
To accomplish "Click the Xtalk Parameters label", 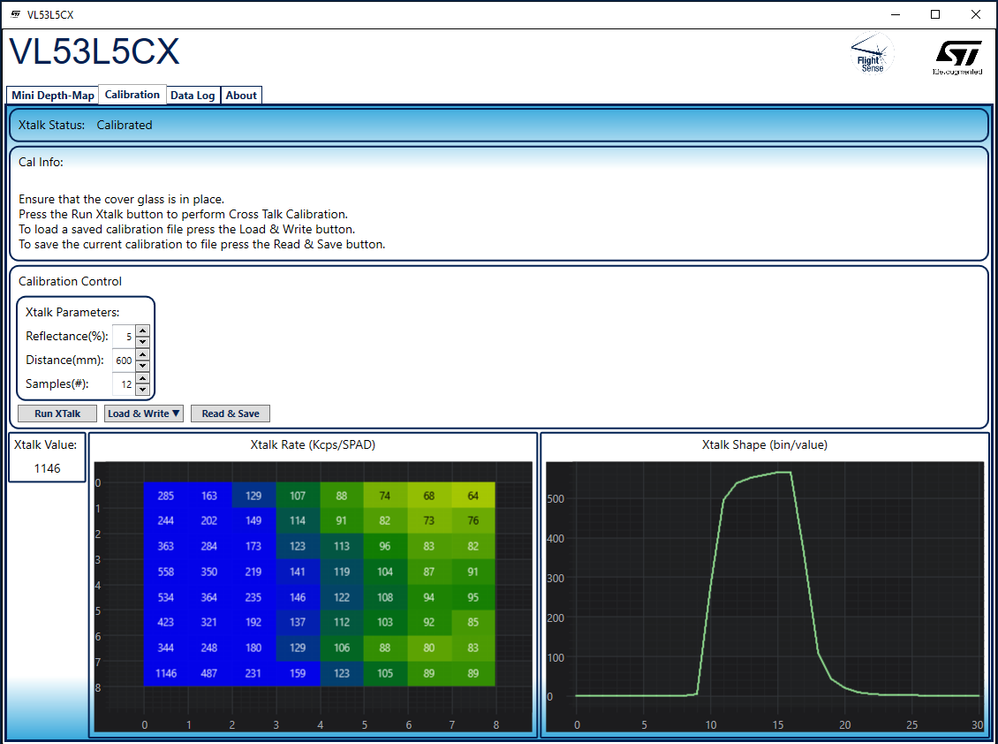I will coord(73,312).
